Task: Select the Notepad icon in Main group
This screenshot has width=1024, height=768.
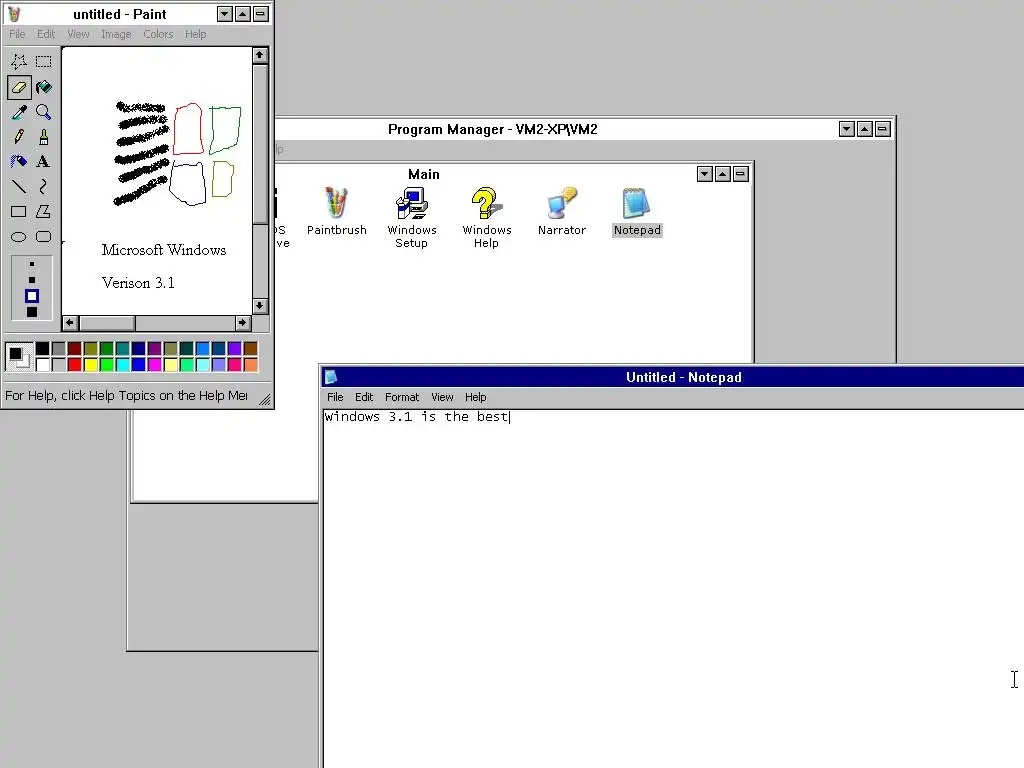Action: point(637,212)
